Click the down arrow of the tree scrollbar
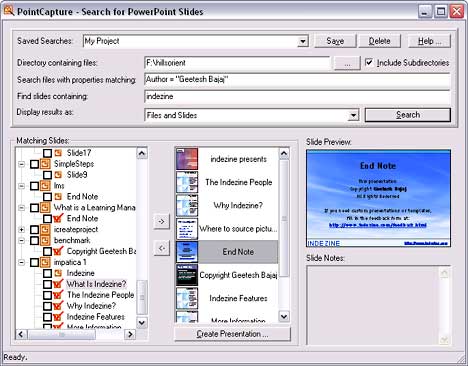The image size is (468, 366). pos(142,322)
